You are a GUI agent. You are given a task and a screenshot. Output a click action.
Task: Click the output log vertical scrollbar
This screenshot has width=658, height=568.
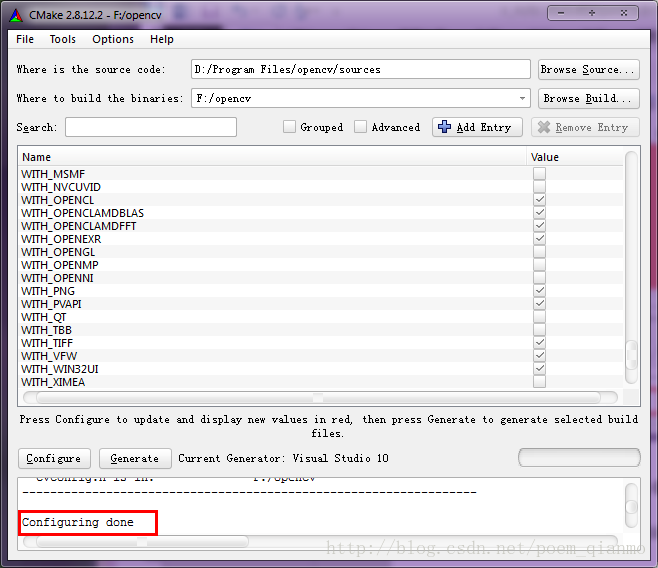tap(631, 505)
